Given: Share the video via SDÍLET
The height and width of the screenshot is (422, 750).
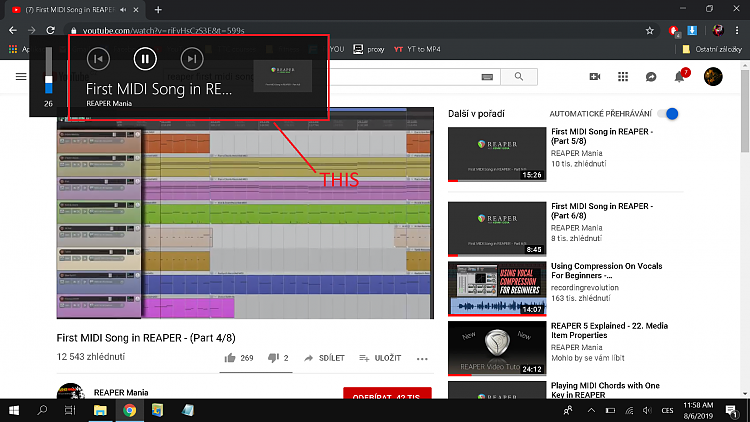Looking at the screenshot, I should click(x=324, y=358).
